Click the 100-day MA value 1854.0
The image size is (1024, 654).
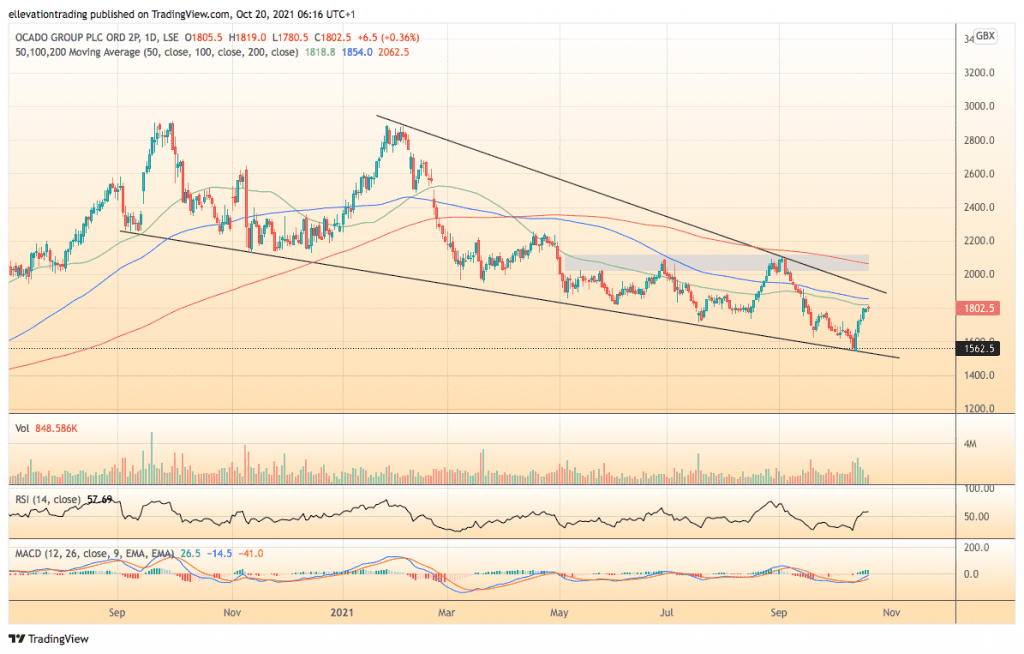click(357, 52)
